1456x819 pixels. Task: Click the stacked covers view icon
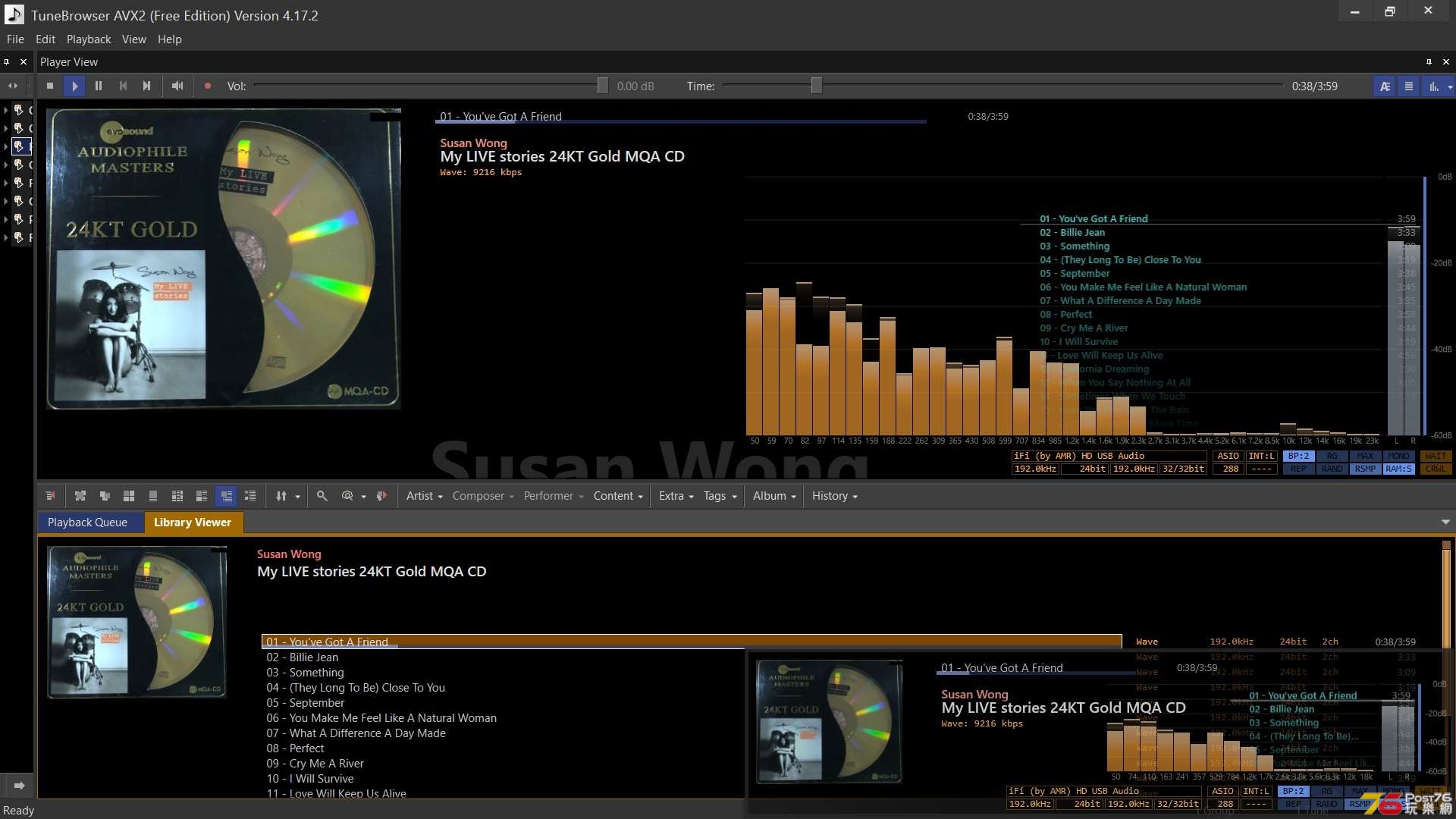coord(105,496)
